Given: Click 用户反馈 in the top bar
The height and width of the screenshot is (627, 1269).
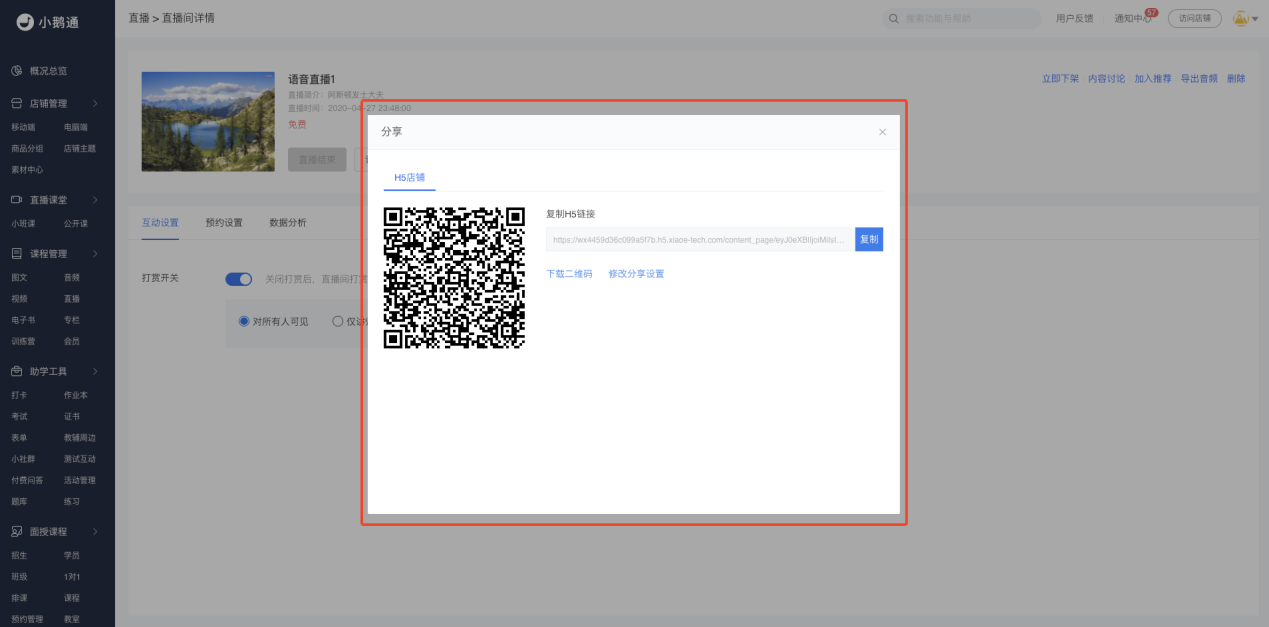Looking at the screenshot, I should click(1075, 18).
